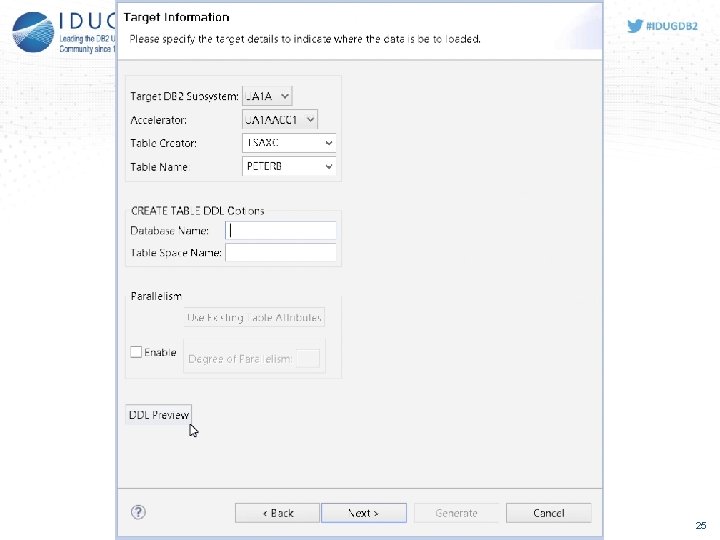Click the #IDUGDB2 hashtag text

pyautogui.click(x=672, y=26)
